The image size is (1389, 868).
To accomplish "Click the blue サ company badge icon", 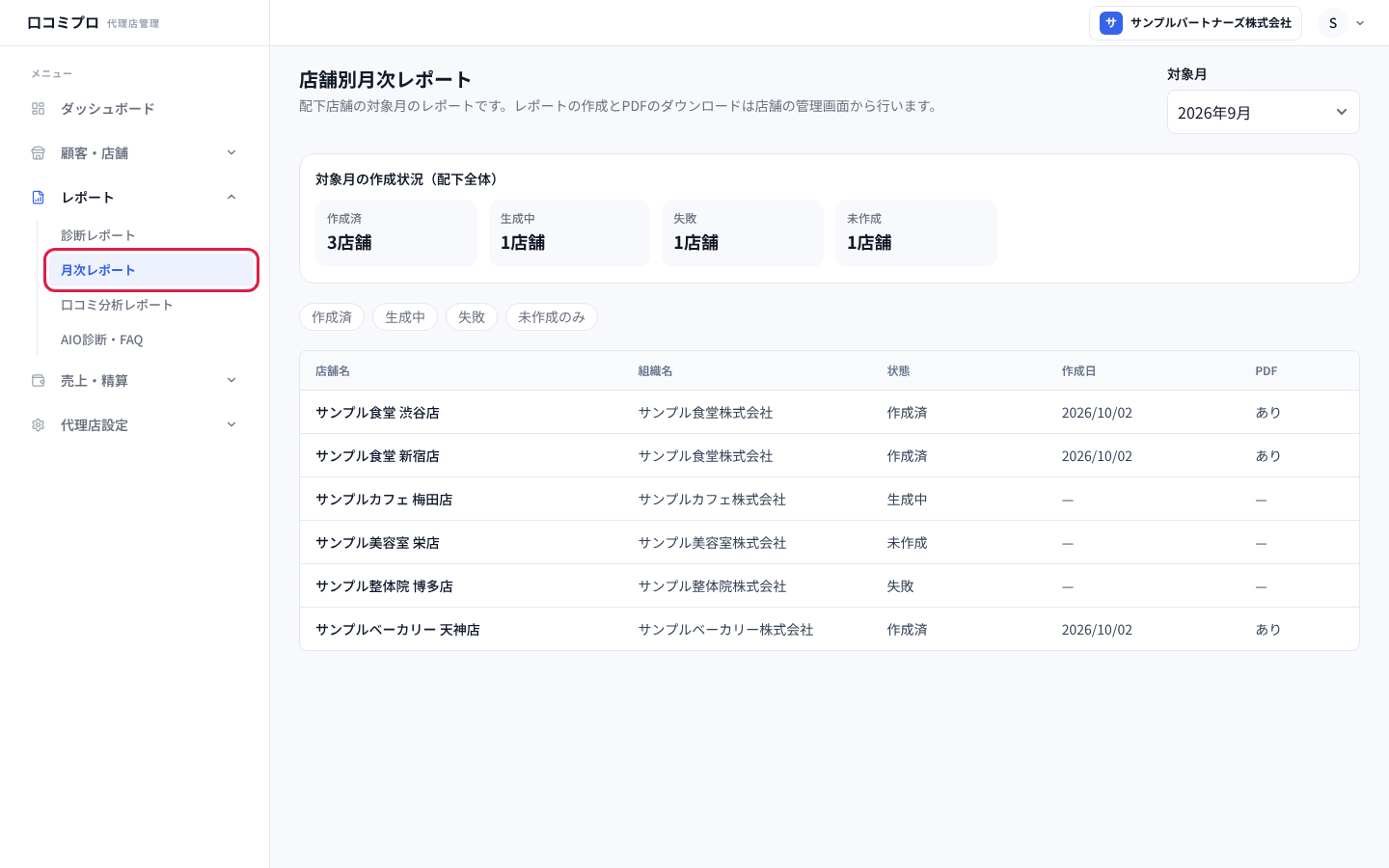I will pos(1111,23).
